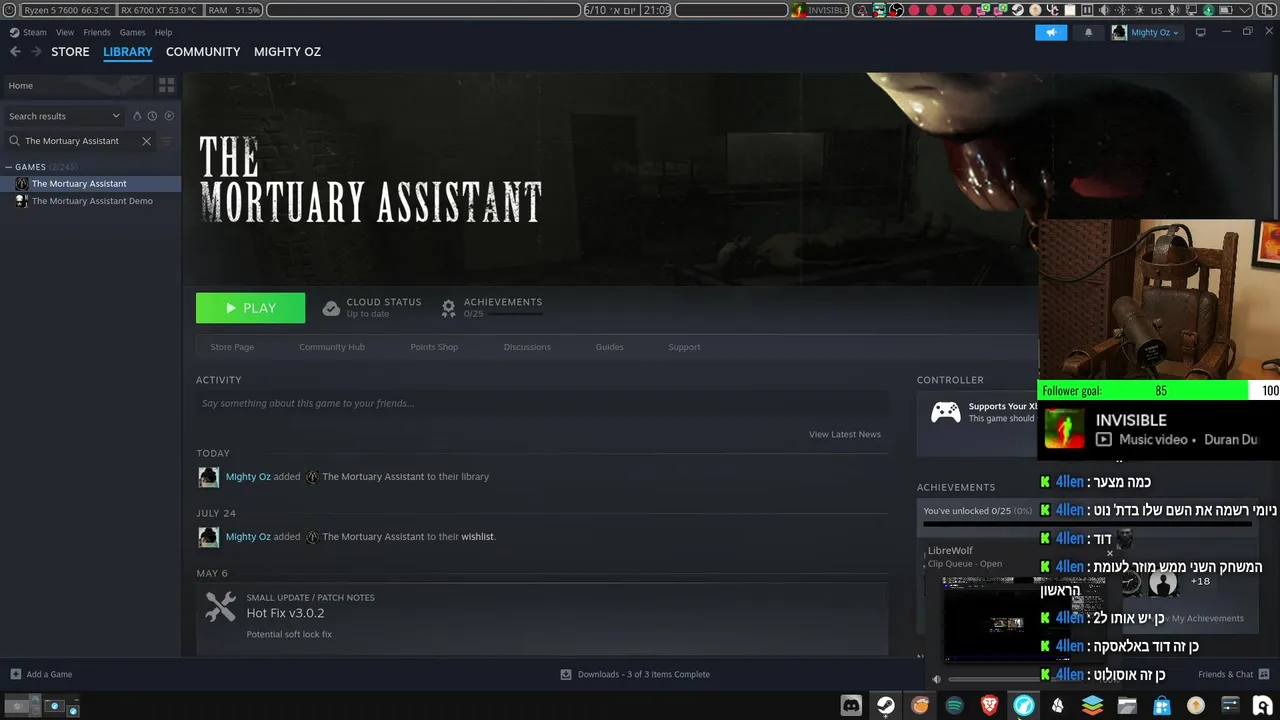Open the Points Shop link
The height and width of the screenshot is (720, 1280).
[x=434, y=347]
